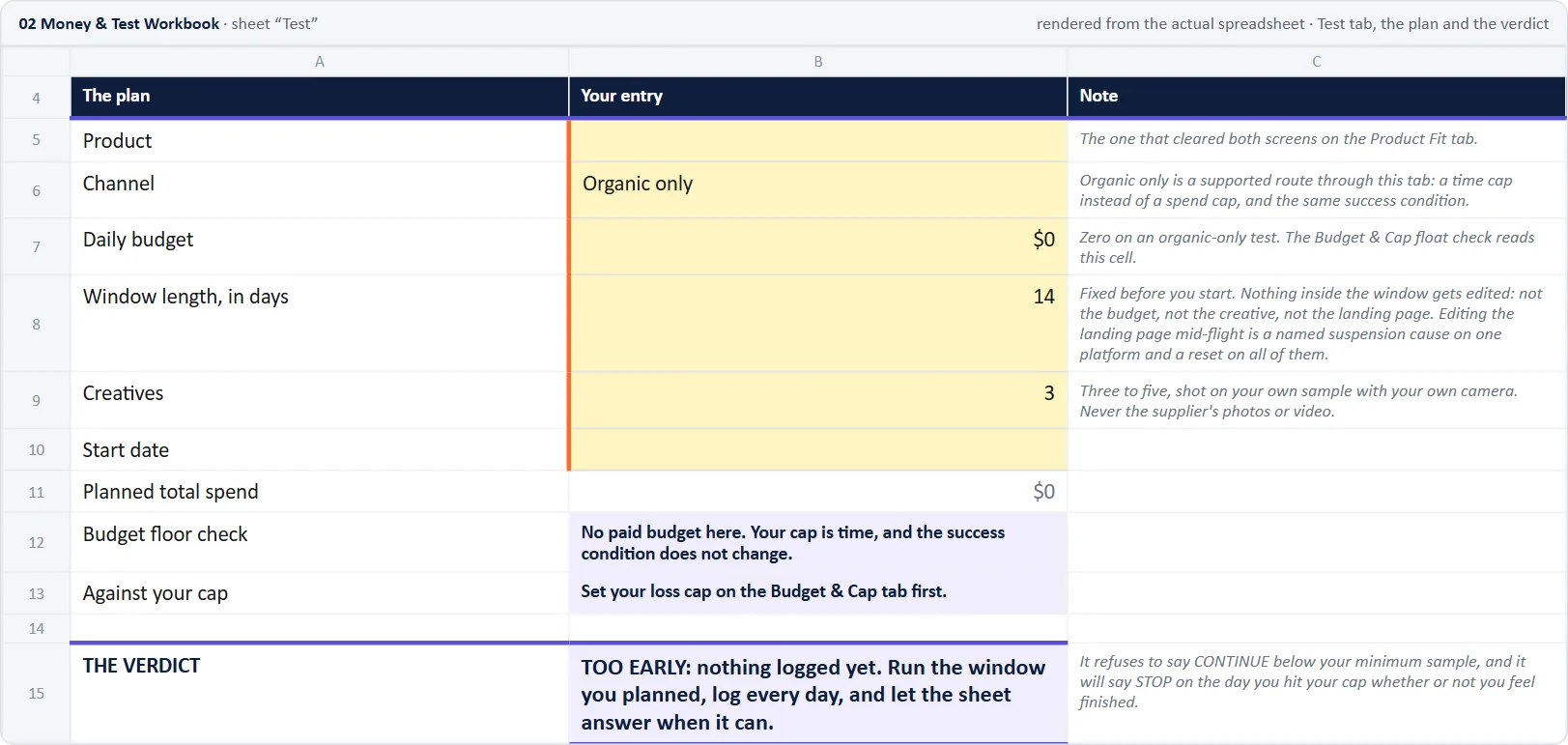Click the note about the Product Fit tab

(x=1278, y=139)
